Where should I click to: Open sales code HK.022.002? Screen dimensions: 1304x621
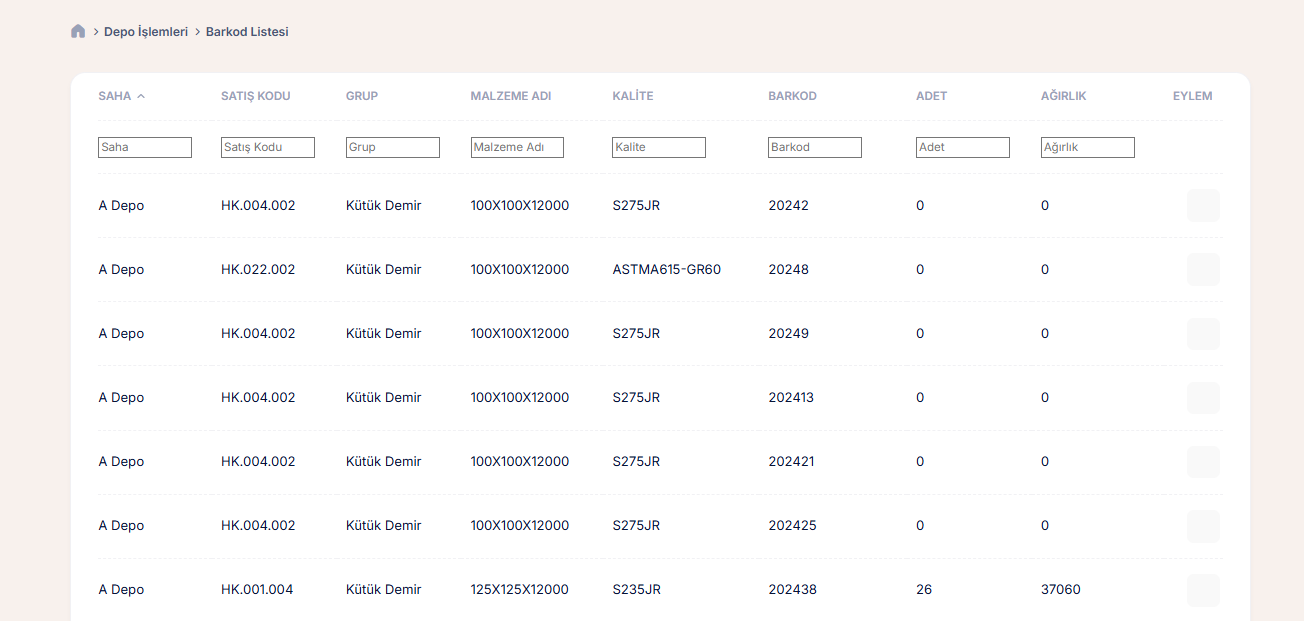tap(258, 270)
